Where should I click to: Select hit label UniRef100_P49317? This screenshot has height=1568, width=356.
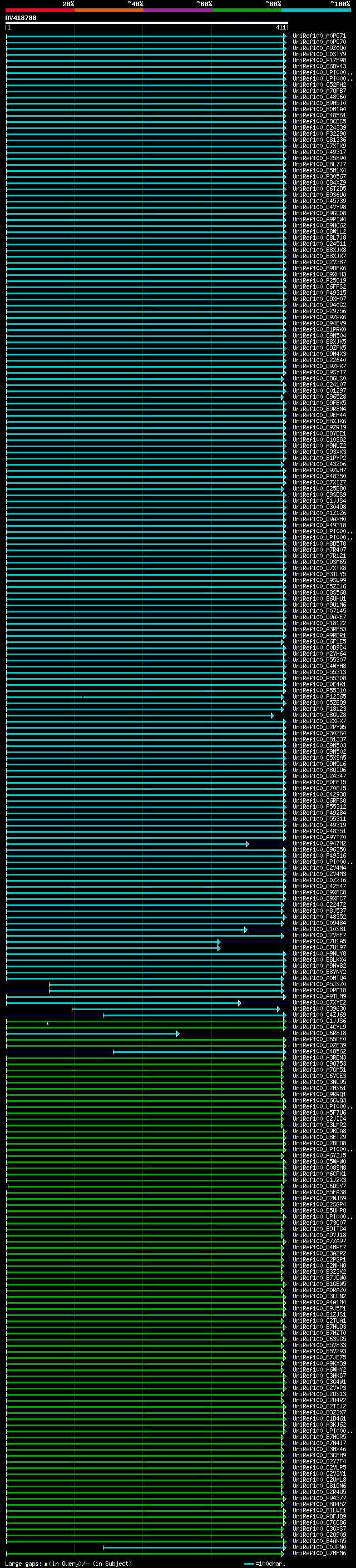[319, 152]
